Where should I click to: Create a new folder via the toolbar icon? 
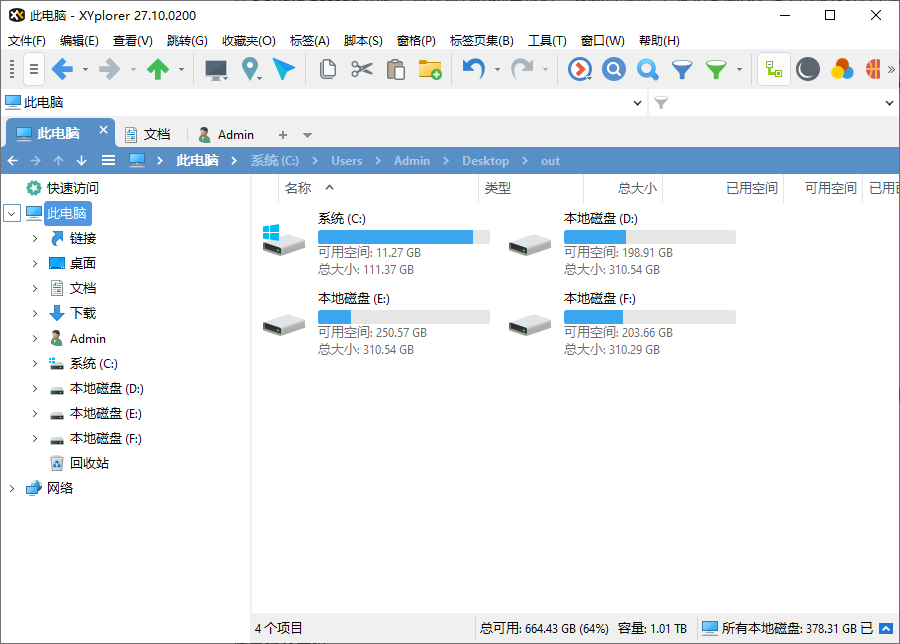[431, 70]
